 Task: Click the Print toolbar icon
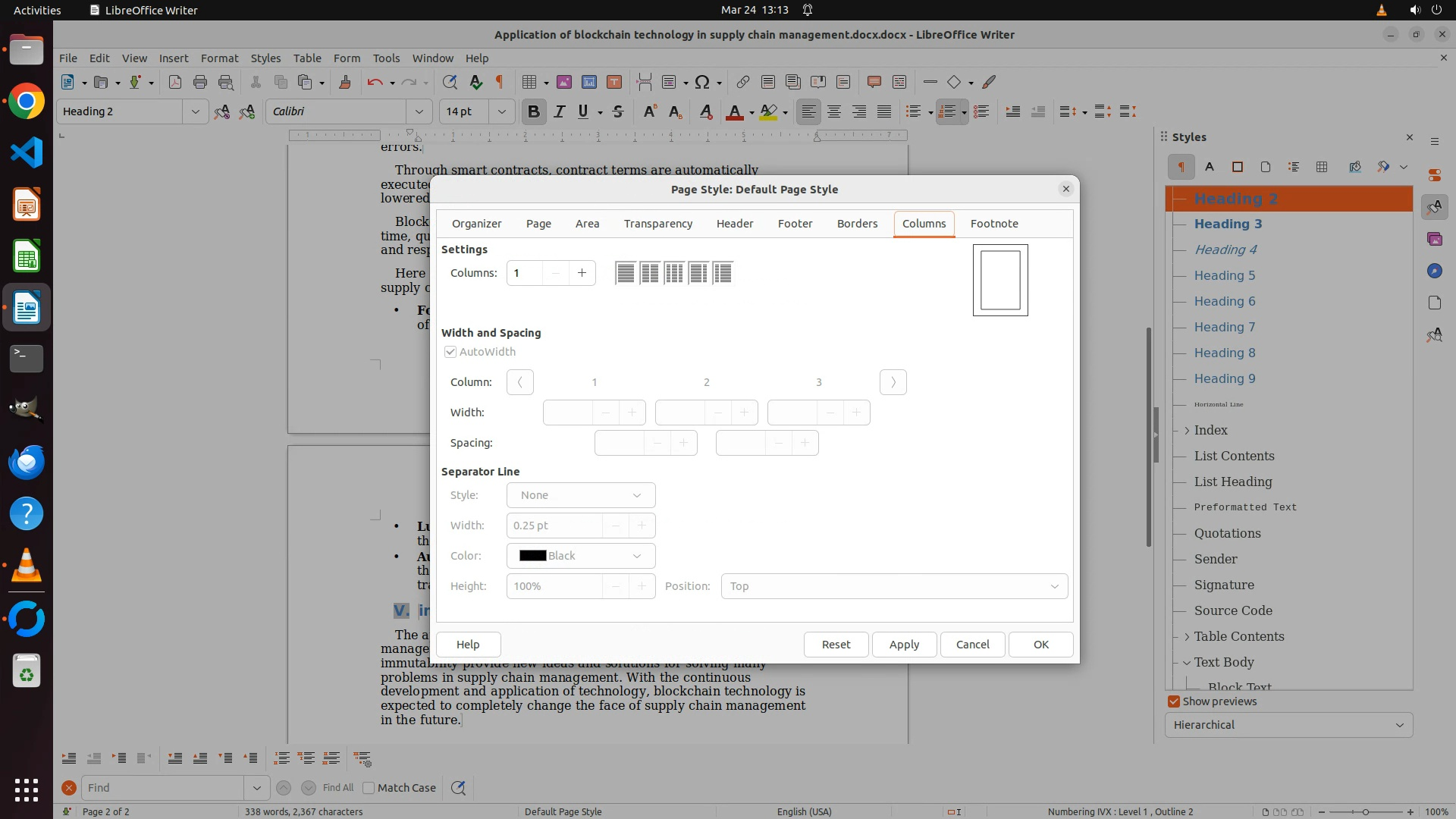pyautogui.click(x=200, y=83)
